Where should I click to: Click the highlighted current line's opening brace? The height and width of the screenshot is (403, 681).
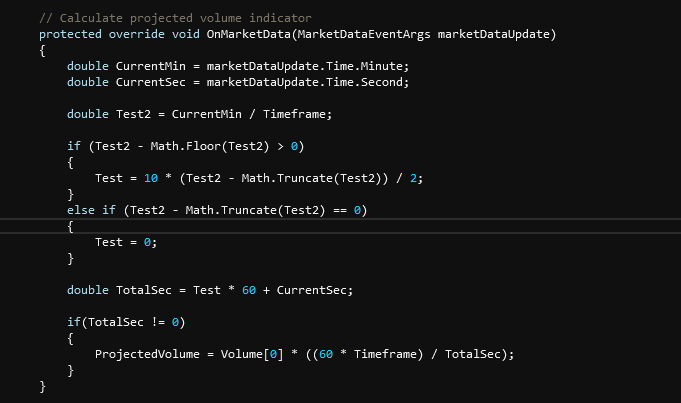point(70,227)
